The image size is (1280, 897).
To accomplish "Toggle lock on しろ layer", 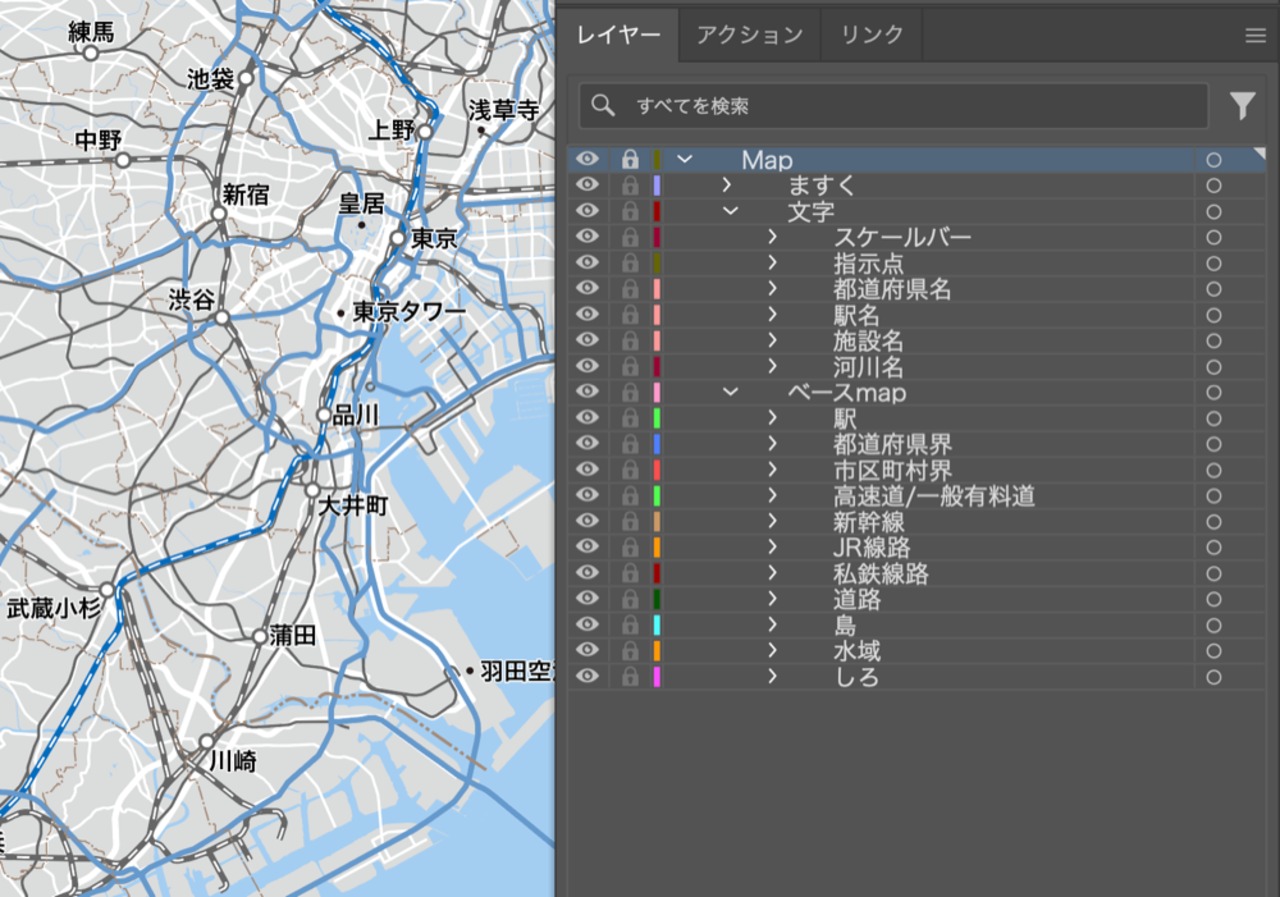I will [x=630, y=677].
